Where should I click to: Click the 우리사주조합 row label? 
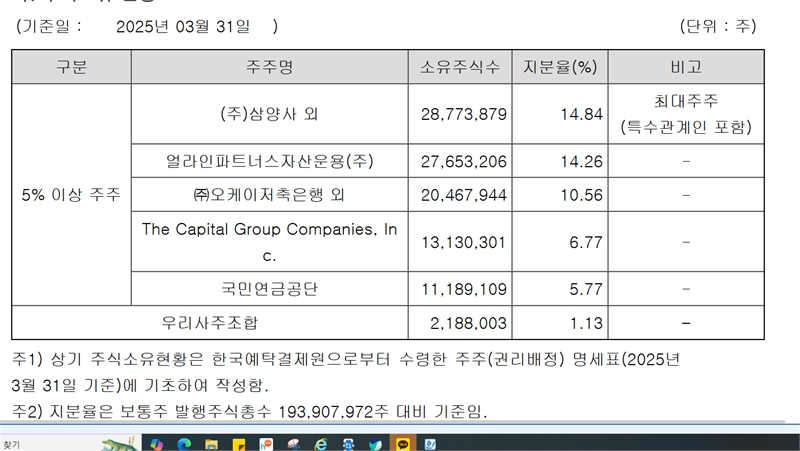click(x=210, y=323)
